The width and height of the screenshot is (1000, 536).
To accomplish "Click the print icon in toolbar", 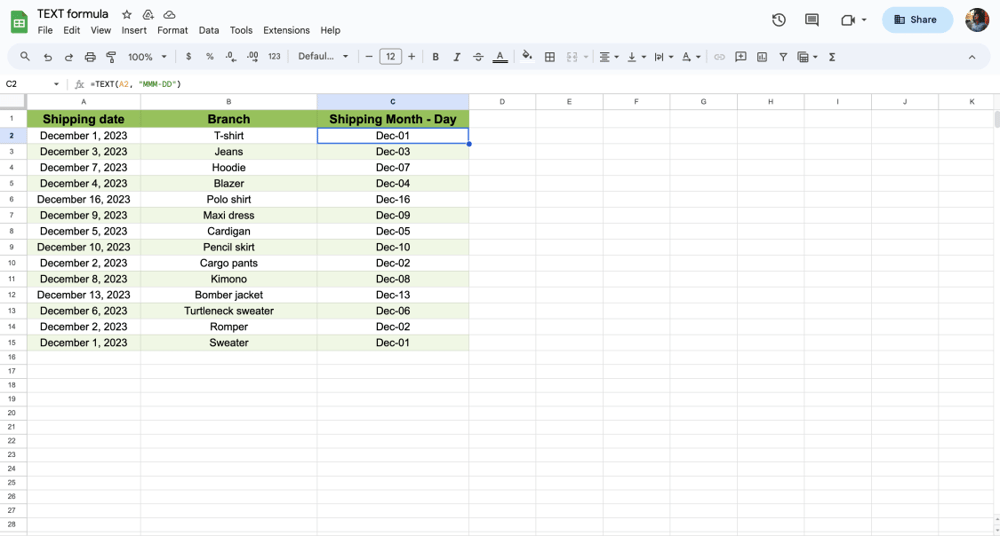I will (90, 57).
